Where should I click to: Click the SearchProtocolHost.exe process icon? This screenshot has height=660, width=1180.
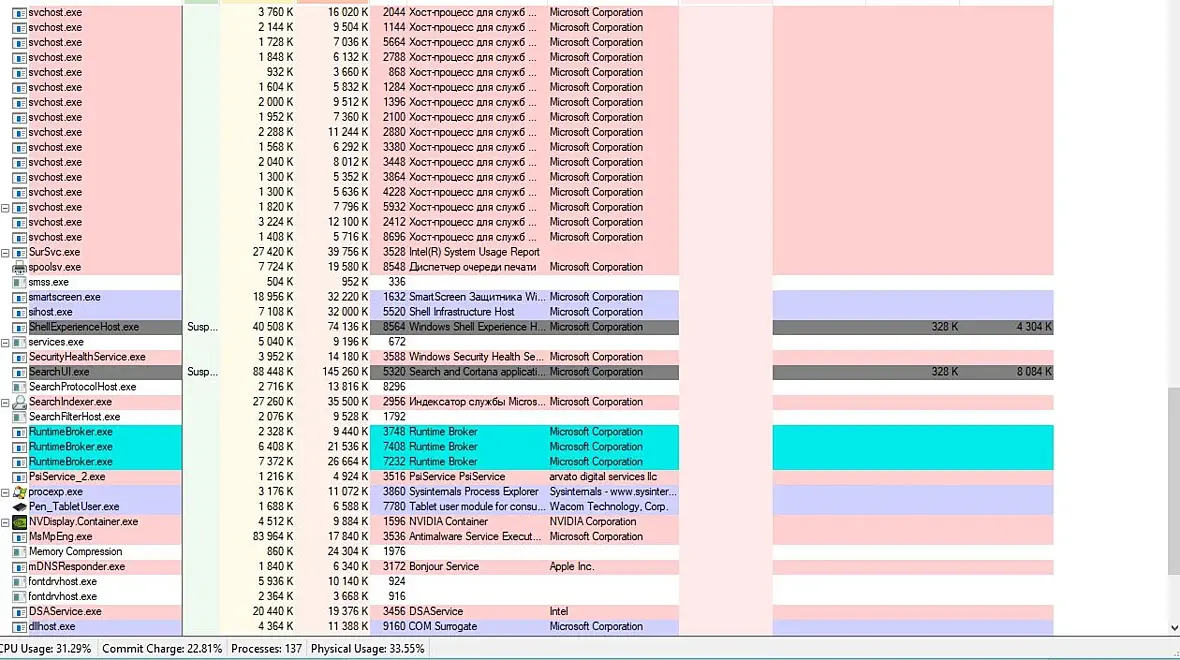[x=20, y=387]
